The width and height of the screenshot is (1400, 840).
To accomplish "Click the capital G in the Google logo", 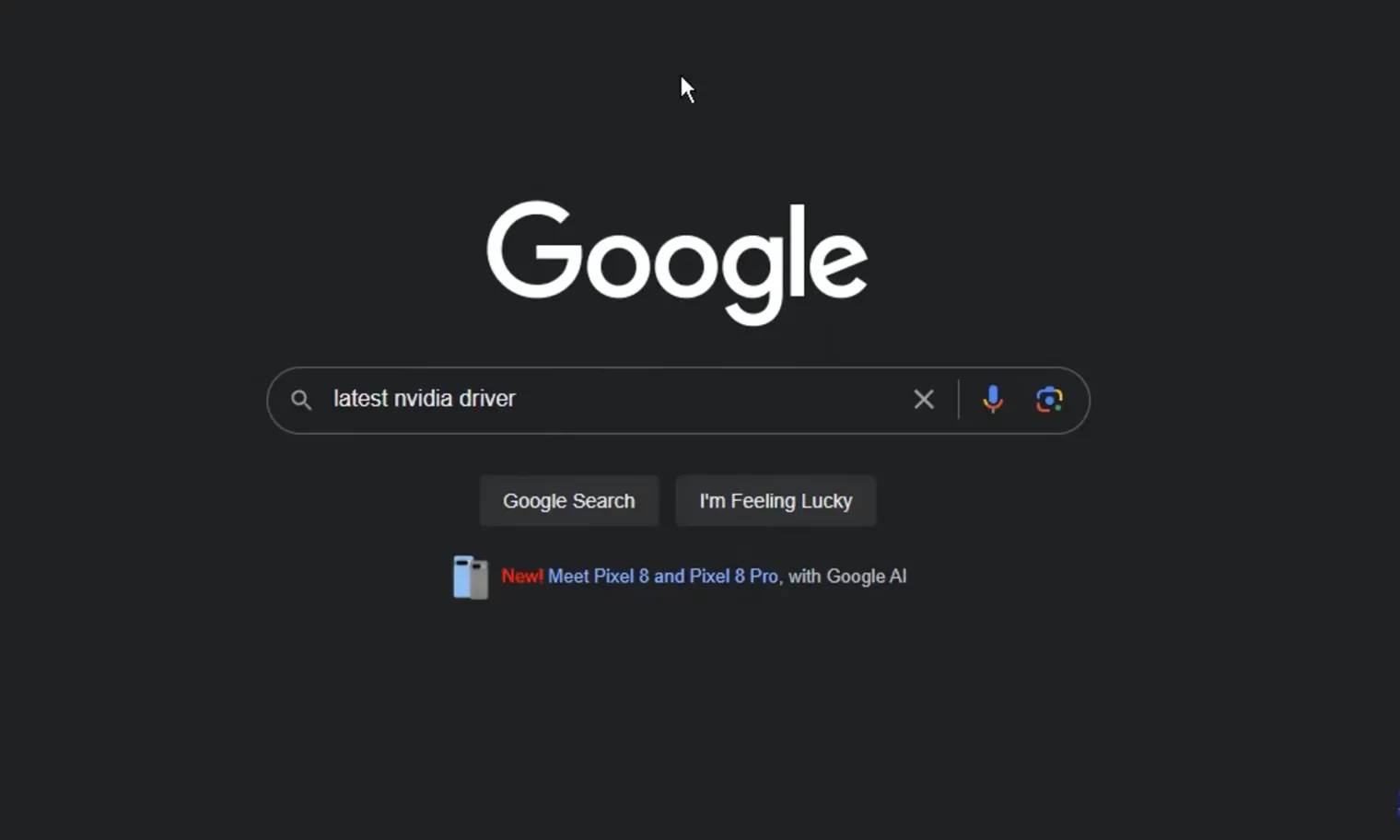I will pyautogui.click(x=534, y=251).
